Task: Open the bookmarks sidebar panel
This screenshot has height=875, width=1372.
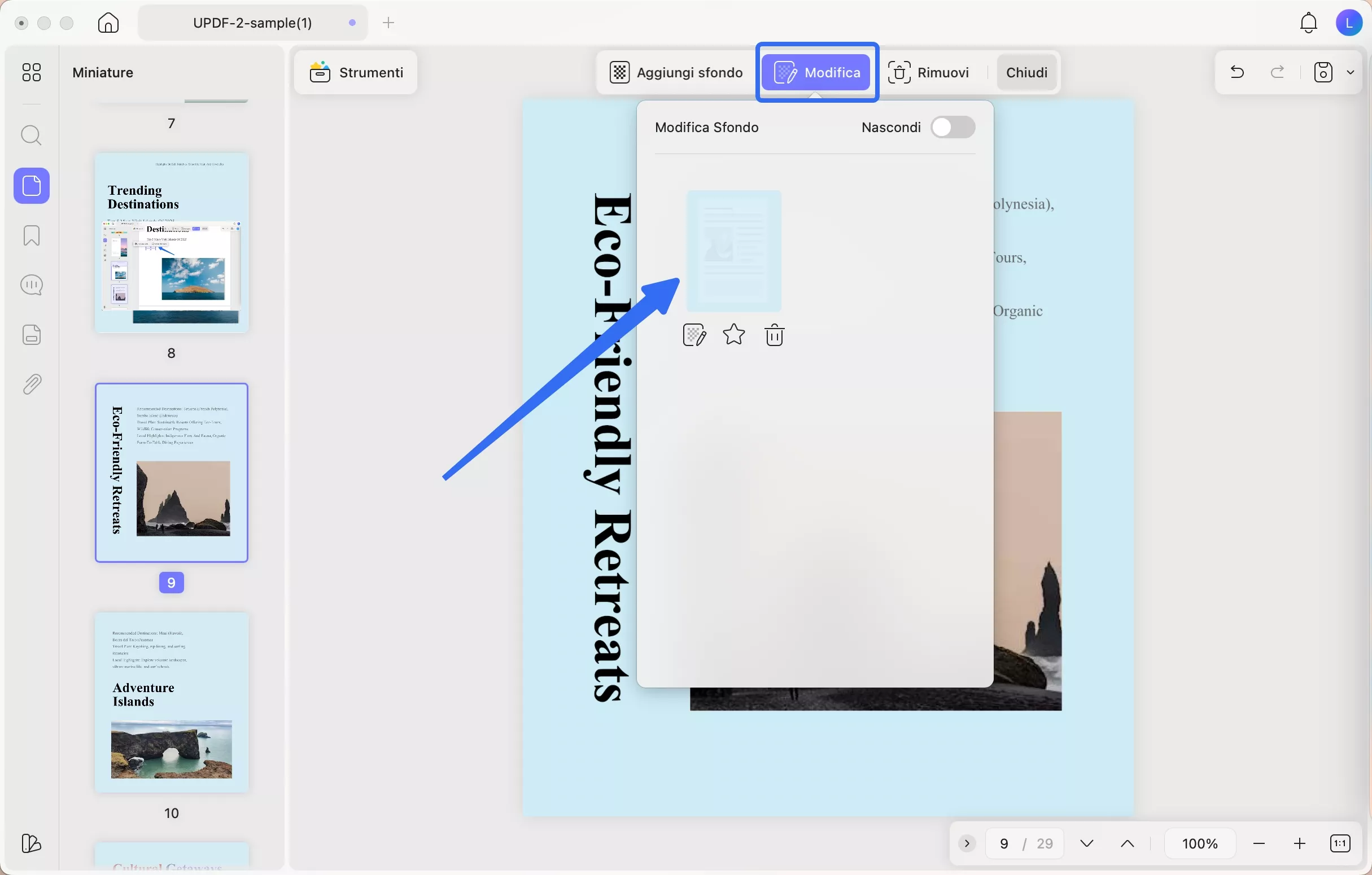Action: click(x=32, y=235)
